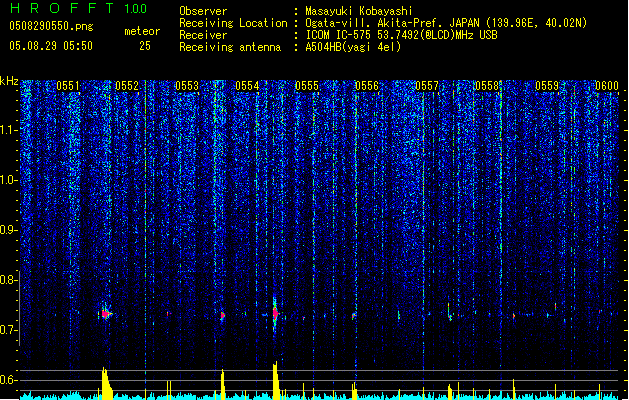This screenshot has height=400, width=629.
Task: Click the 'Receiver' field label
Action: tap(203, 35)
